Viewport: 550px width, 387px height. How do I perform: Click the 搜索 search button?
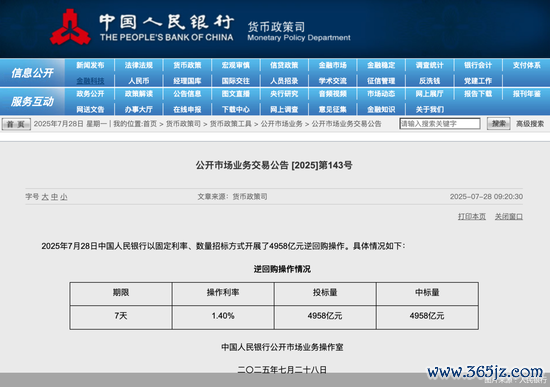click(x=498, y=124)
